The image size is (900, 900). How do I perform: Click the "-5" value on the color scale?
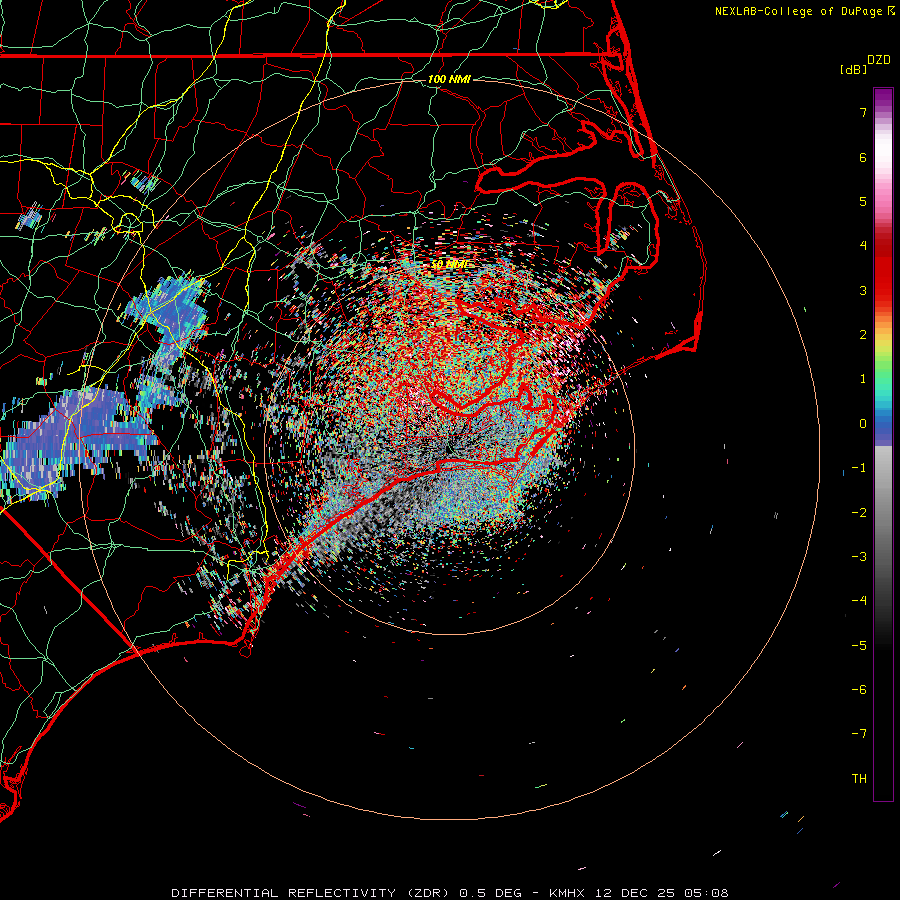click(x=859, y=646)
